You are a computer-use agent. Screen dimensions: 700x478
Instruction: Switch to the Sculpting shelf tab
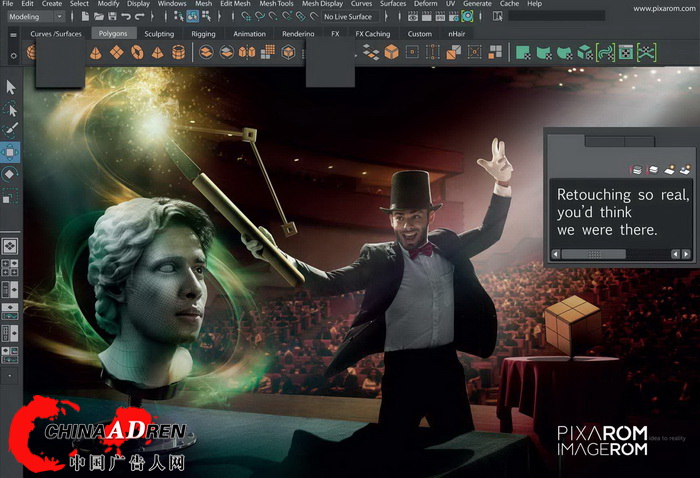coord(159,34)
